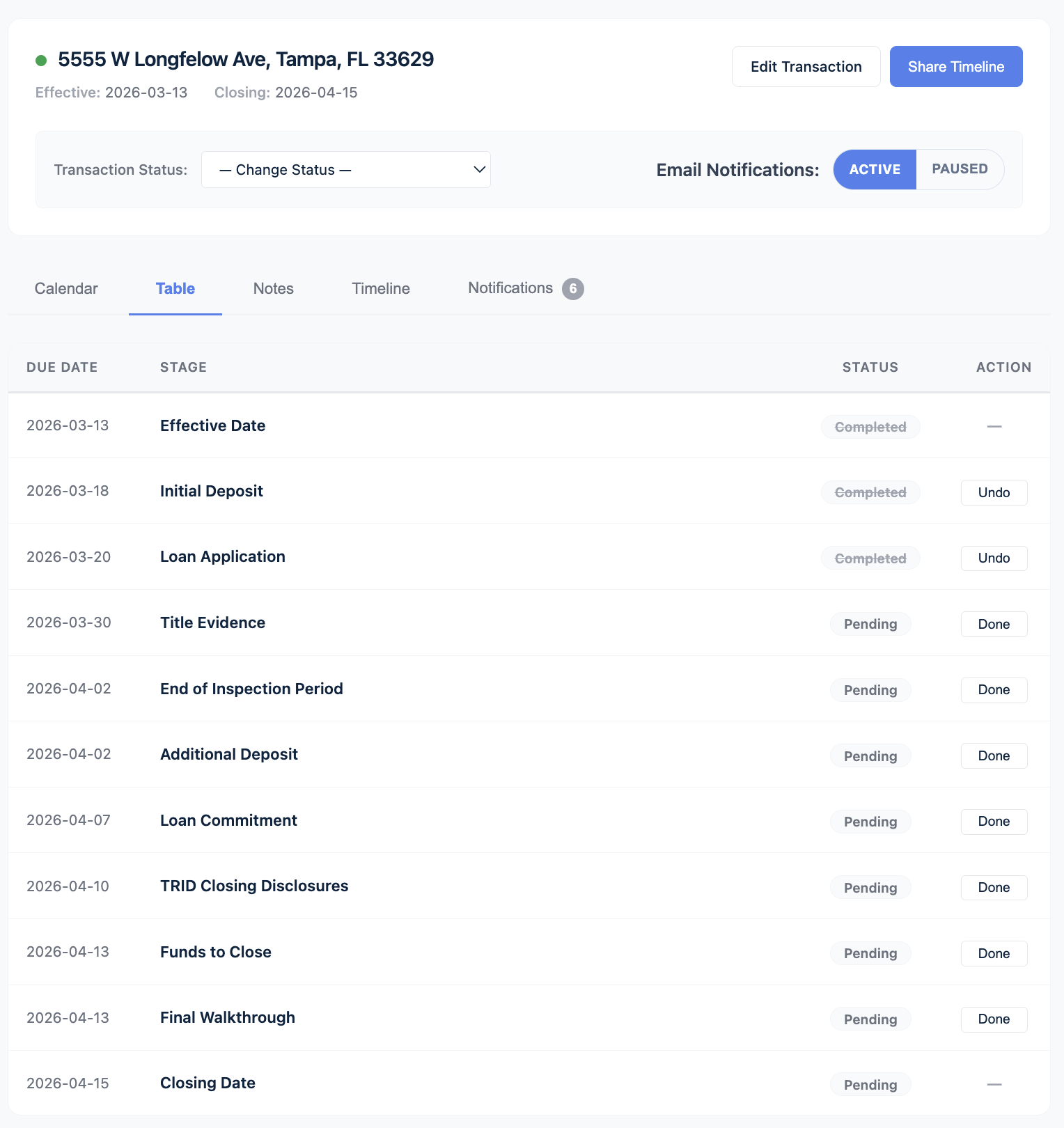
Task: Click the Closing Date stage row
Action: coord(208,1083)
